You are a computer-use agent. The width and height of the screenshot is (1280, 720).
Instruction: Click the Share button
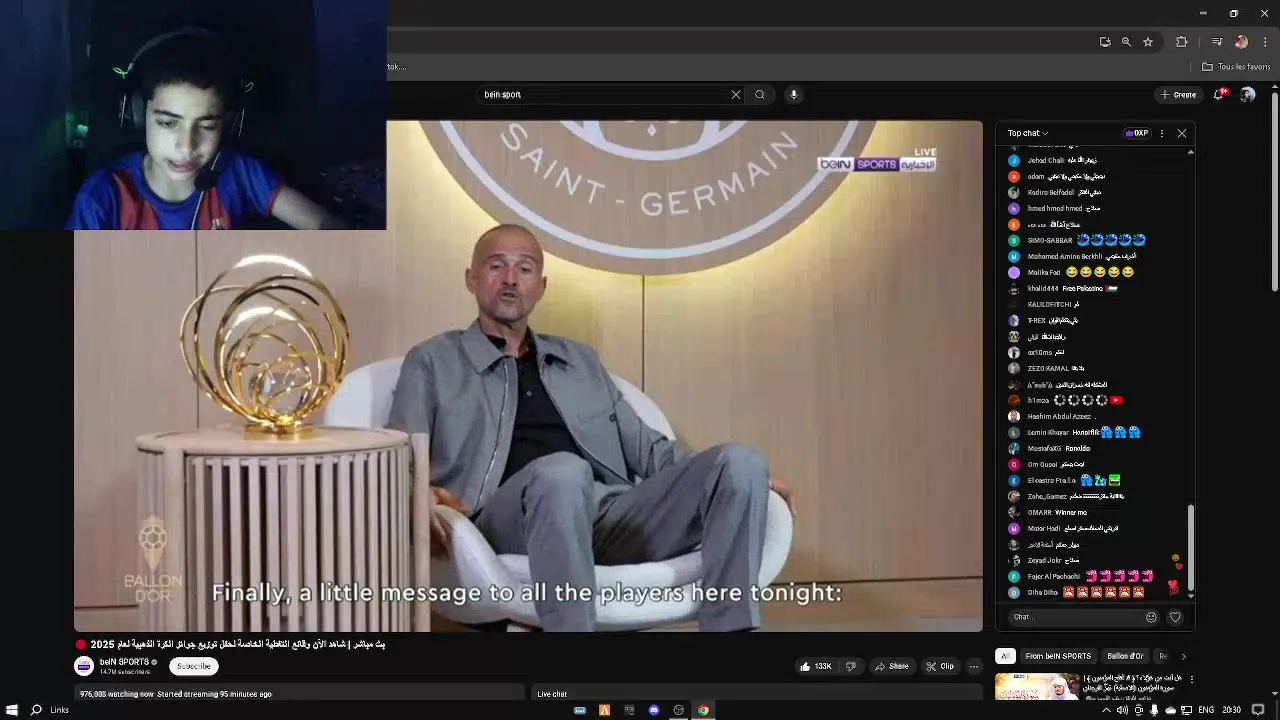point(892,666)
